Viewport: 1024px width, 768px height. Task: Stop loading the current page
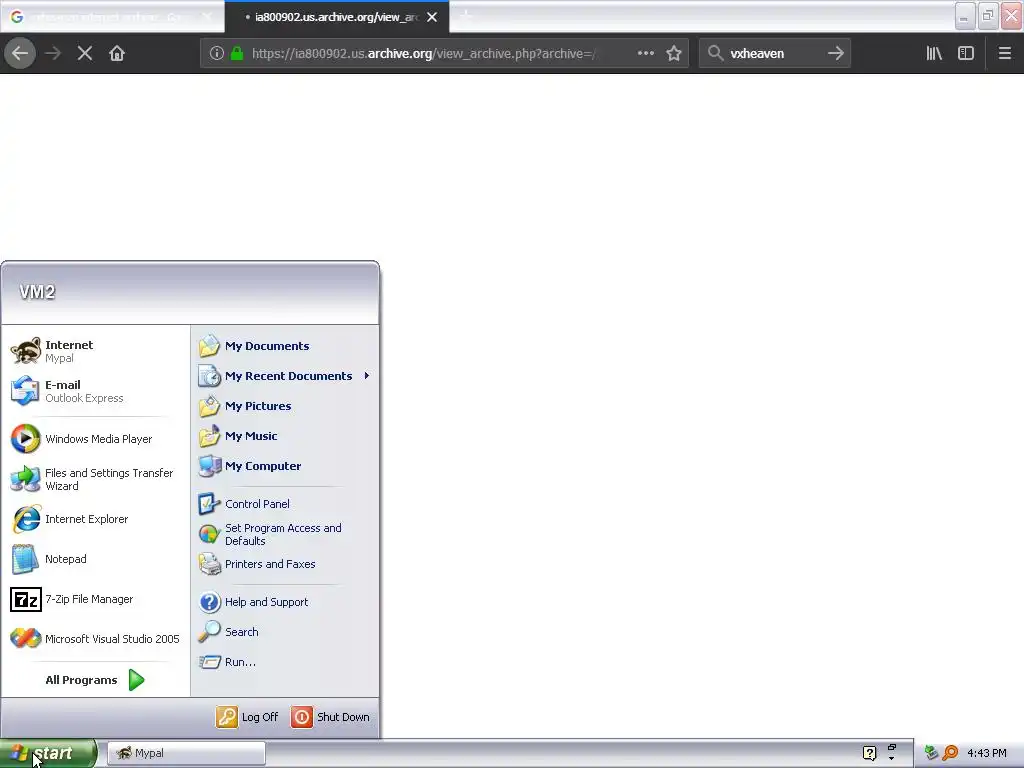(85, 54)
